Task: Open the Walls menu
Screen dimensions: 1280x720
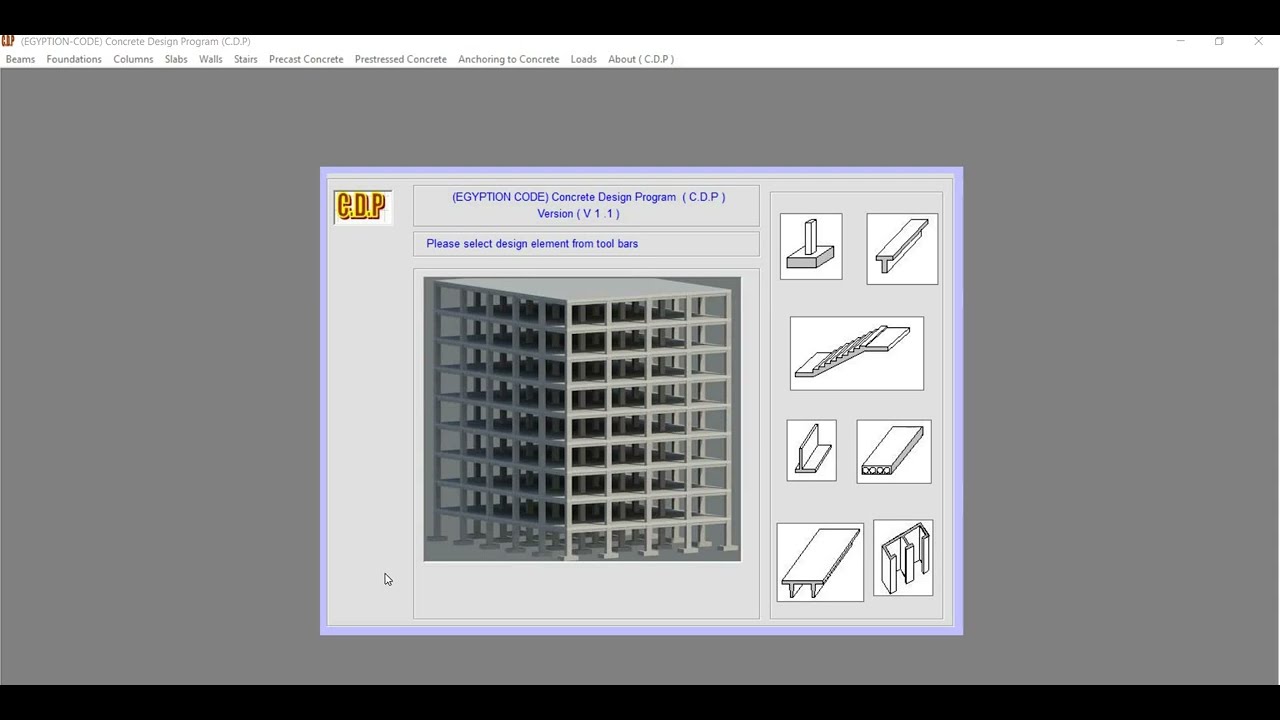Action: 210,59
